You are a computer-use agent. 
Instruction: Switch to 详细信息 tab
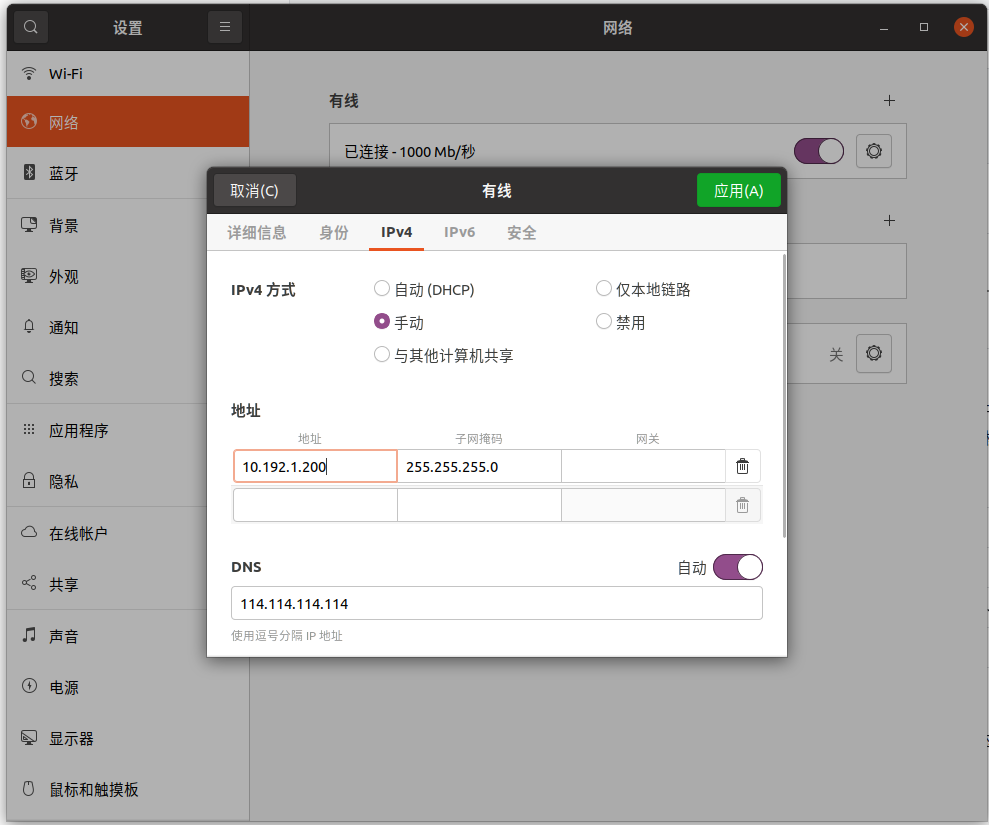[x=257, y=233]
